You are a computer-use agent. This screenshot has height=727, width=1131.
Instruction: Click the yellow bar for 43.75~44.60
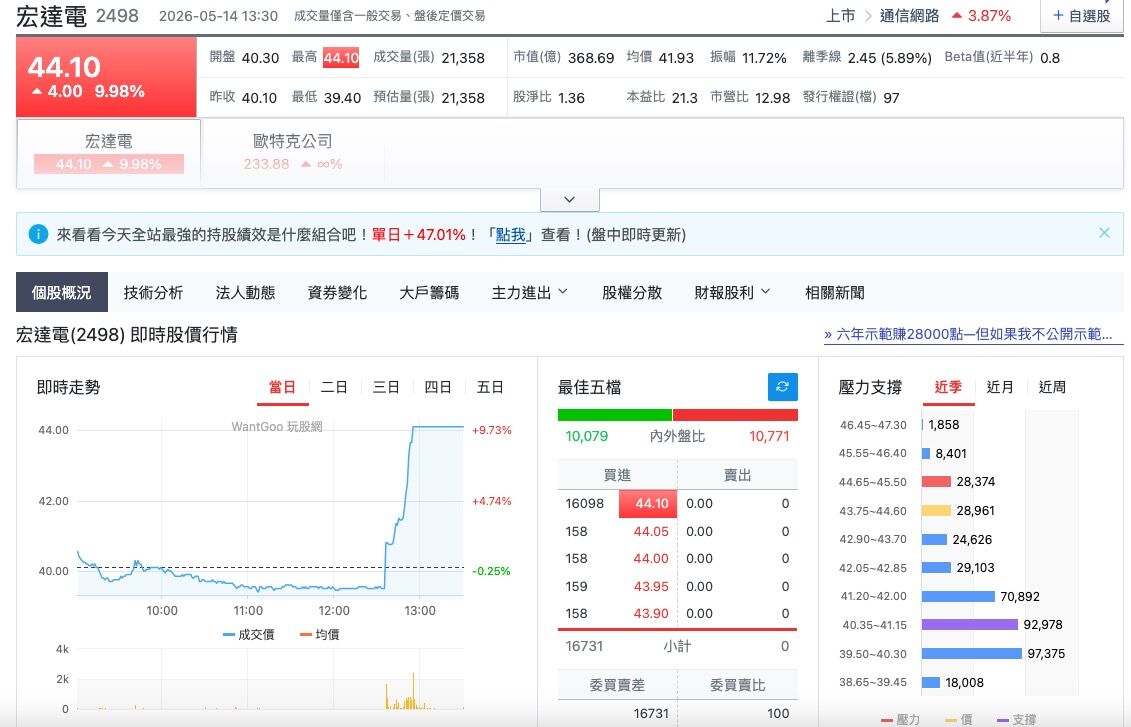point(936,511)
